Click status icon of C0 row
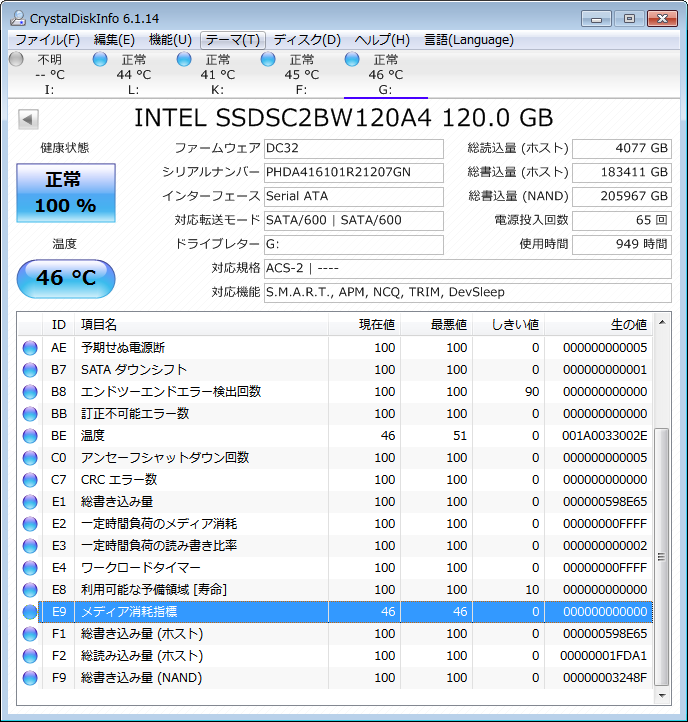Viewport: 688px width, 722px height. click(30, 458)
